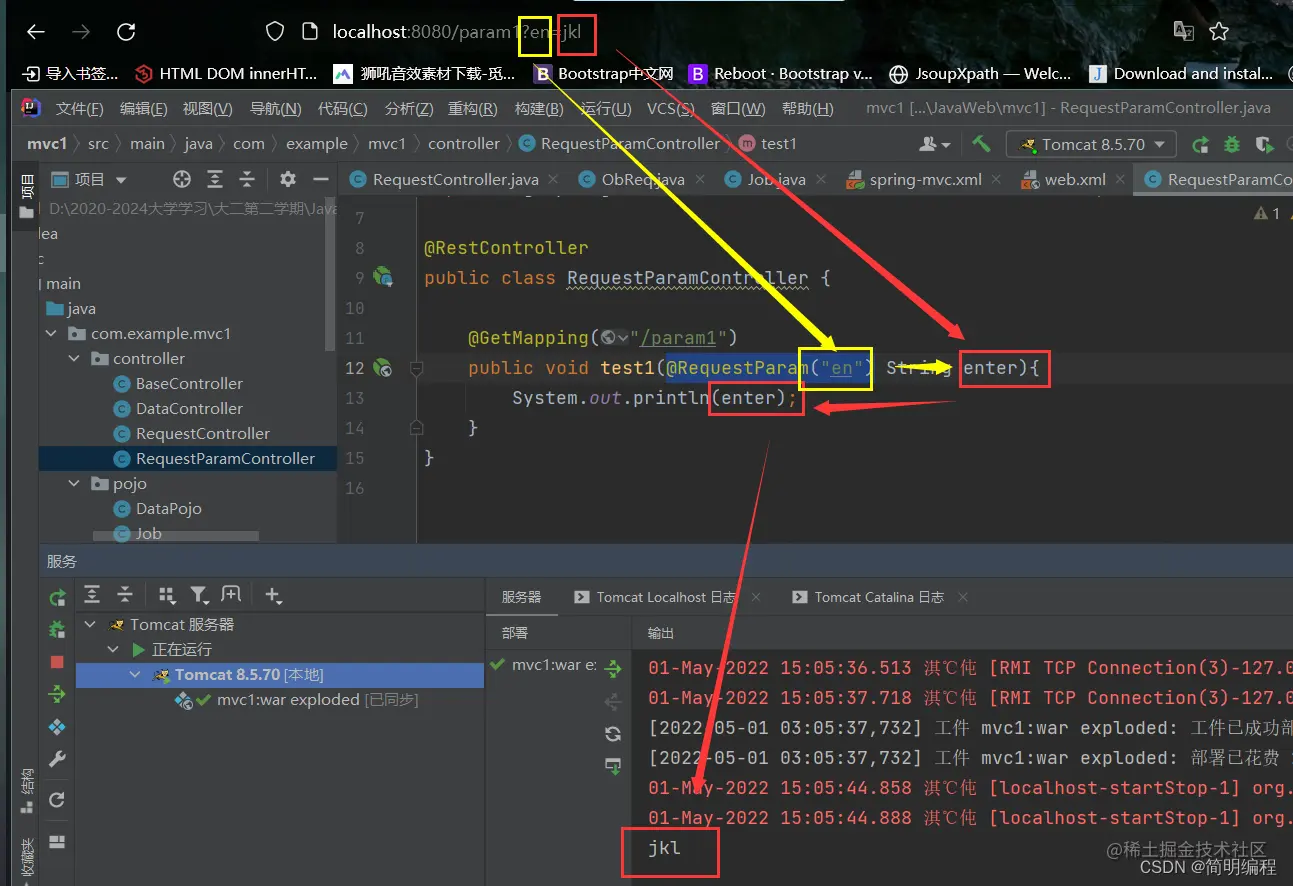1293x886 pixels.
Task: Collapse the pojo package folder
Action: (x=74, y=483)
